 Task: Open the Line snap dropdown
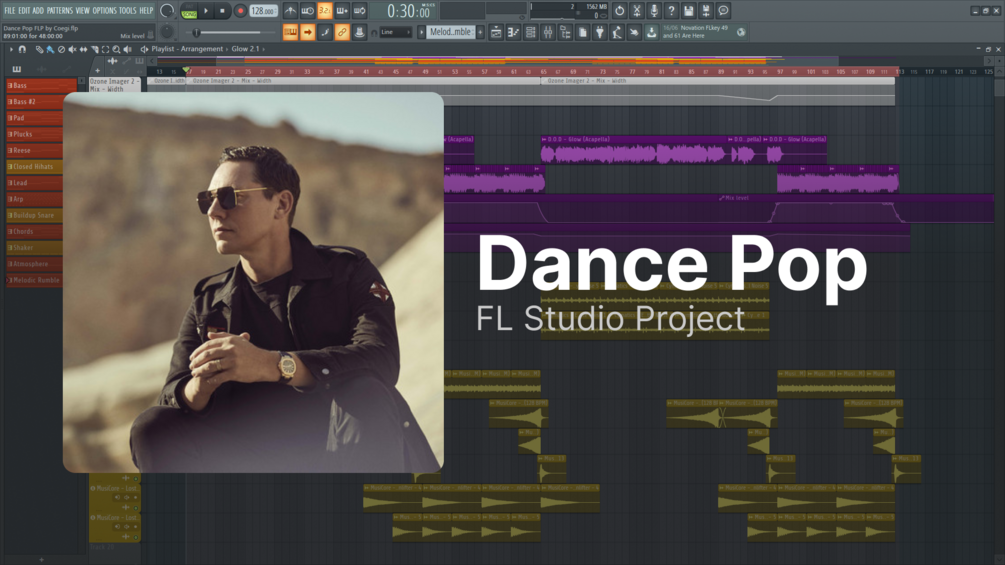point(395,32)
